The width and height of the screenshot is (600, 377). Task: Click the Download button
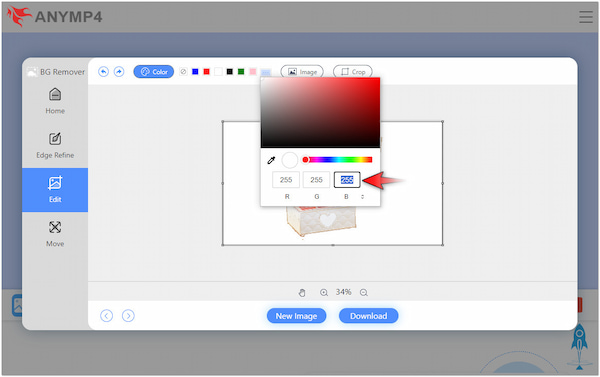pyautogui.click(x=368, y=316)
